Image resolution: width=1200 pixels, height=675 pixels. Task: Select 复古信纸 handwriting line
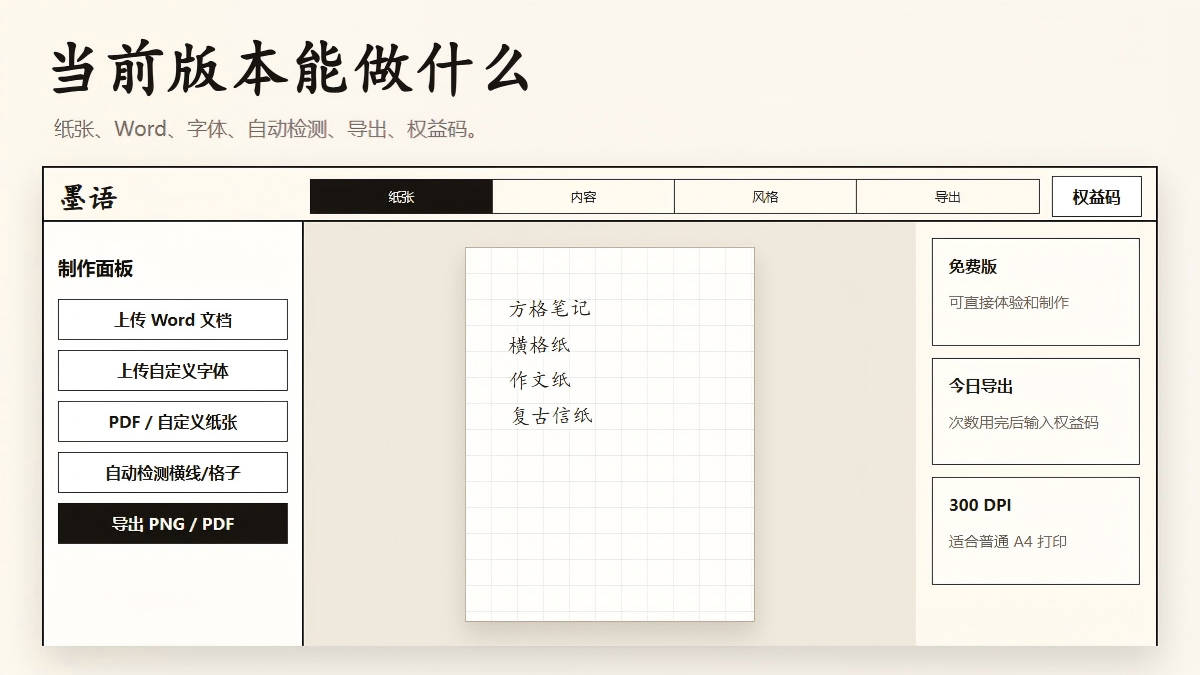pyautogui.click(x=552, y=415)
